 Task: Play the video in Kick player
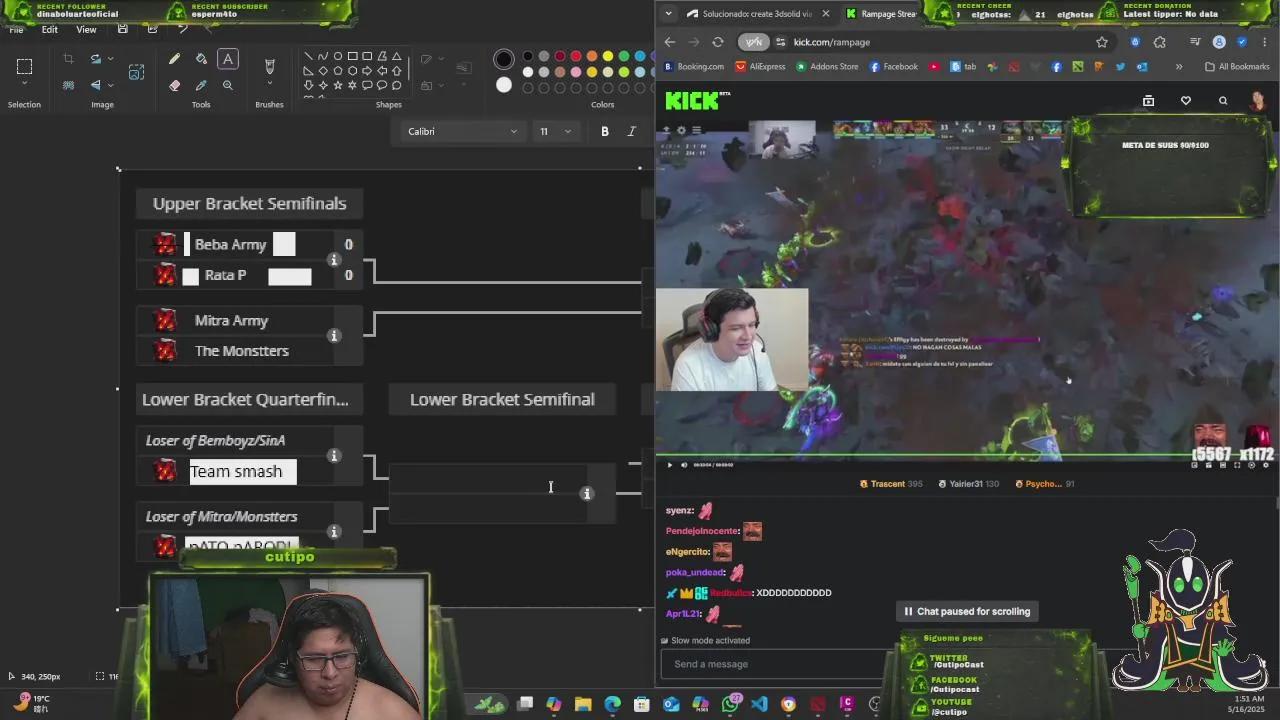click(x=670, y=464)
